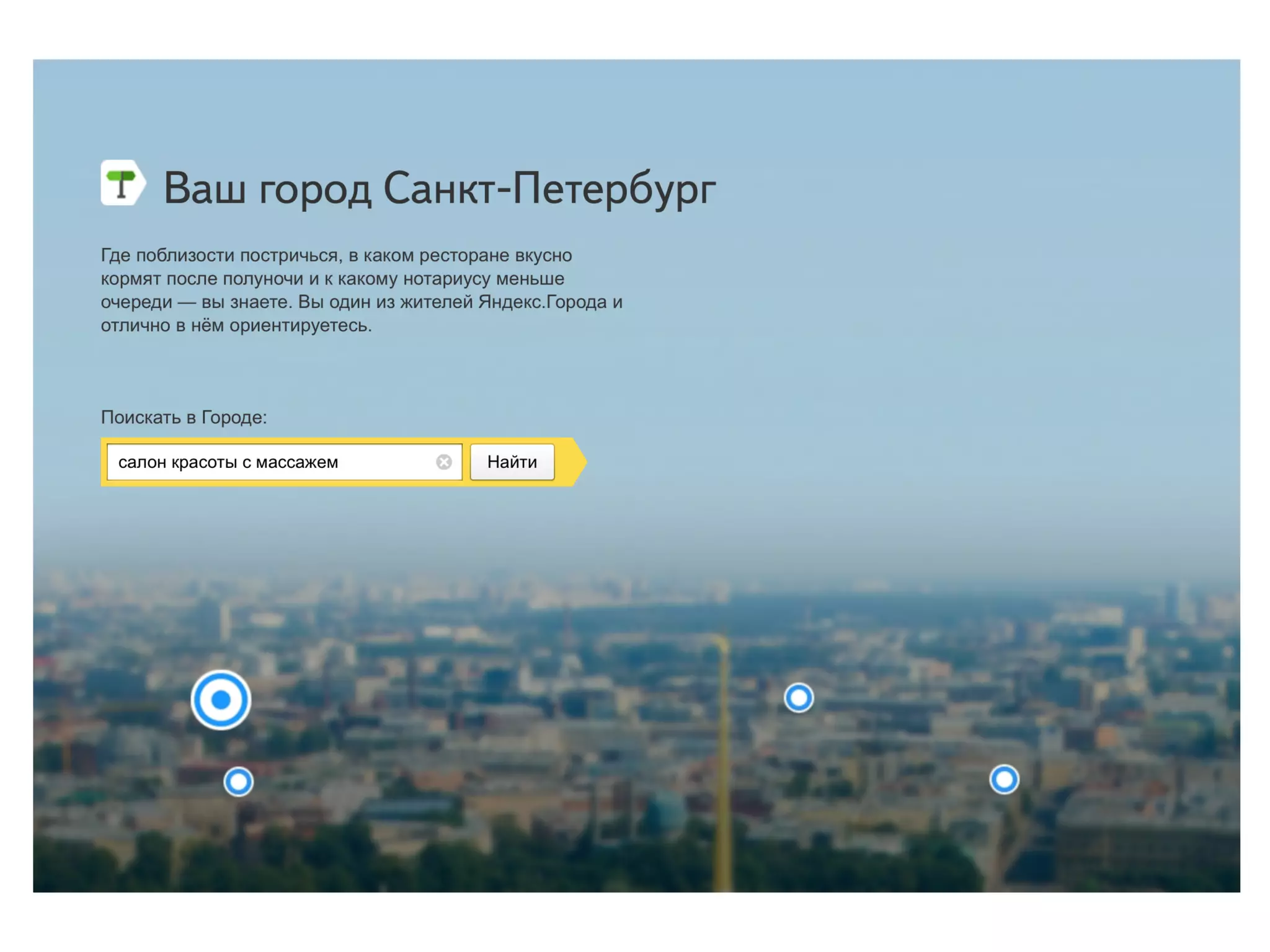Click the yellow arrow tip of the search bar

tap(578, 462)
